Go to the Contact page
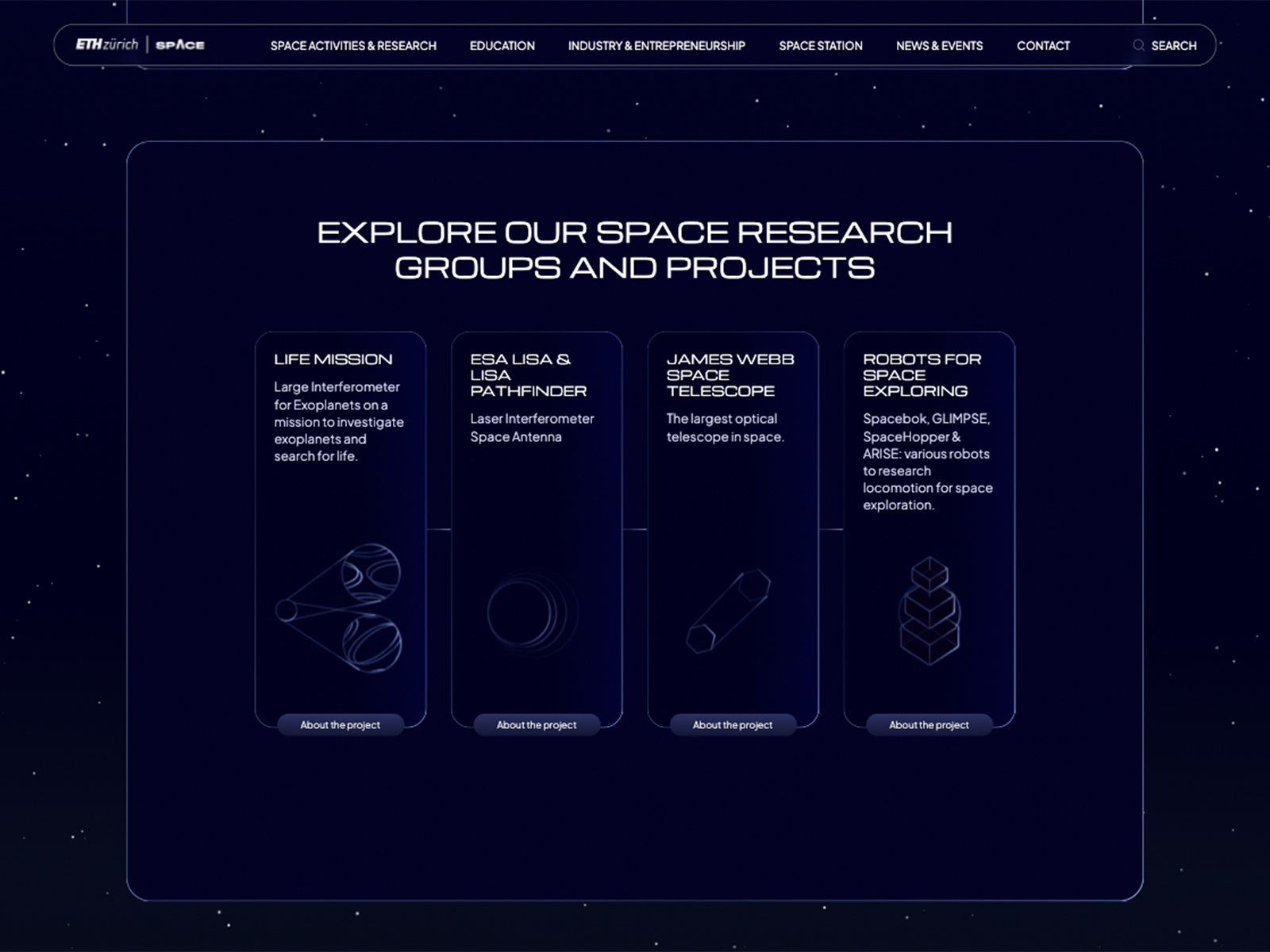Screen dimensions: 1270x952 click(1043, 46)
